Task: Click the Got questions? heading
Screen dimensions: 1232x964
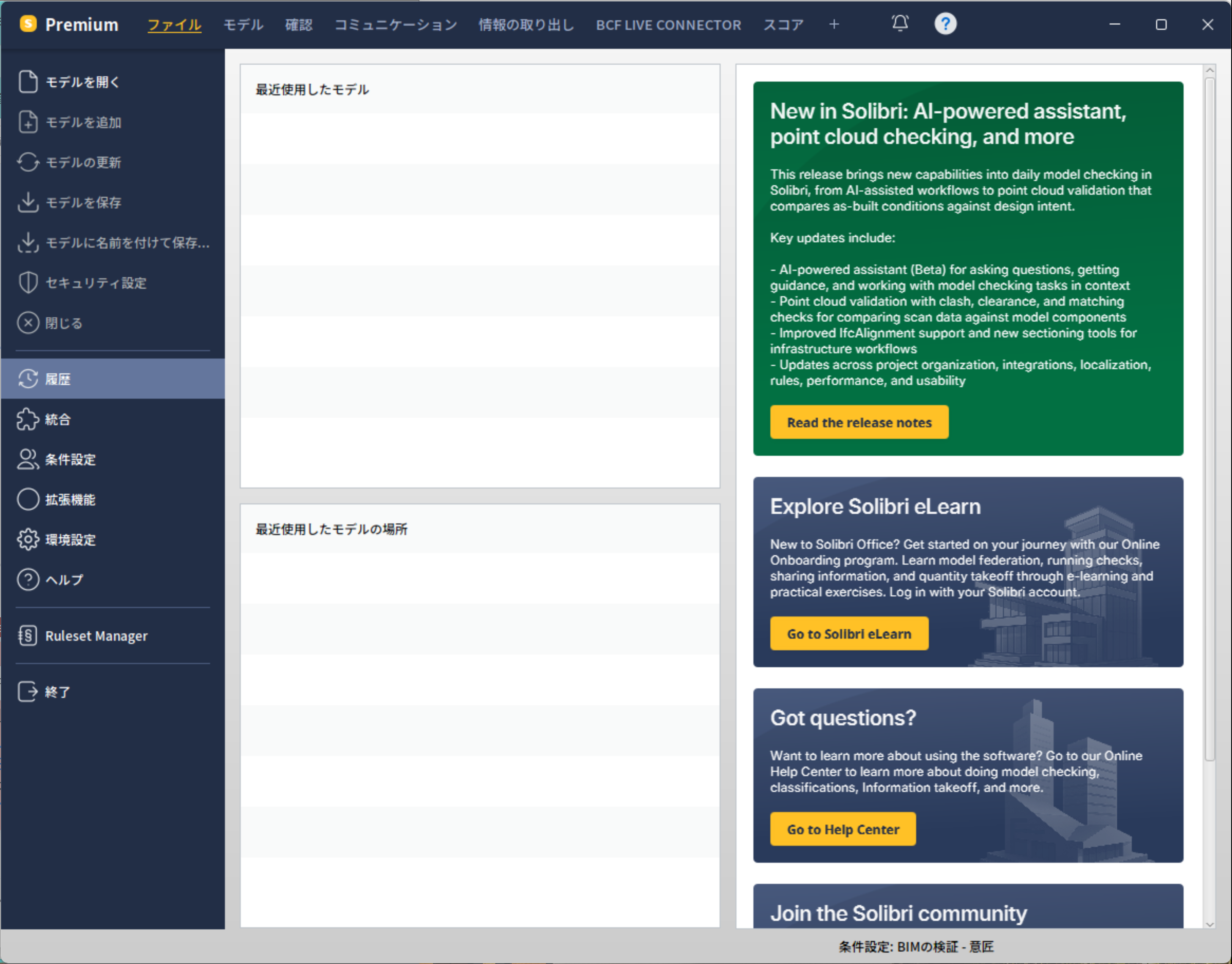Action: [x=843, y=718]
